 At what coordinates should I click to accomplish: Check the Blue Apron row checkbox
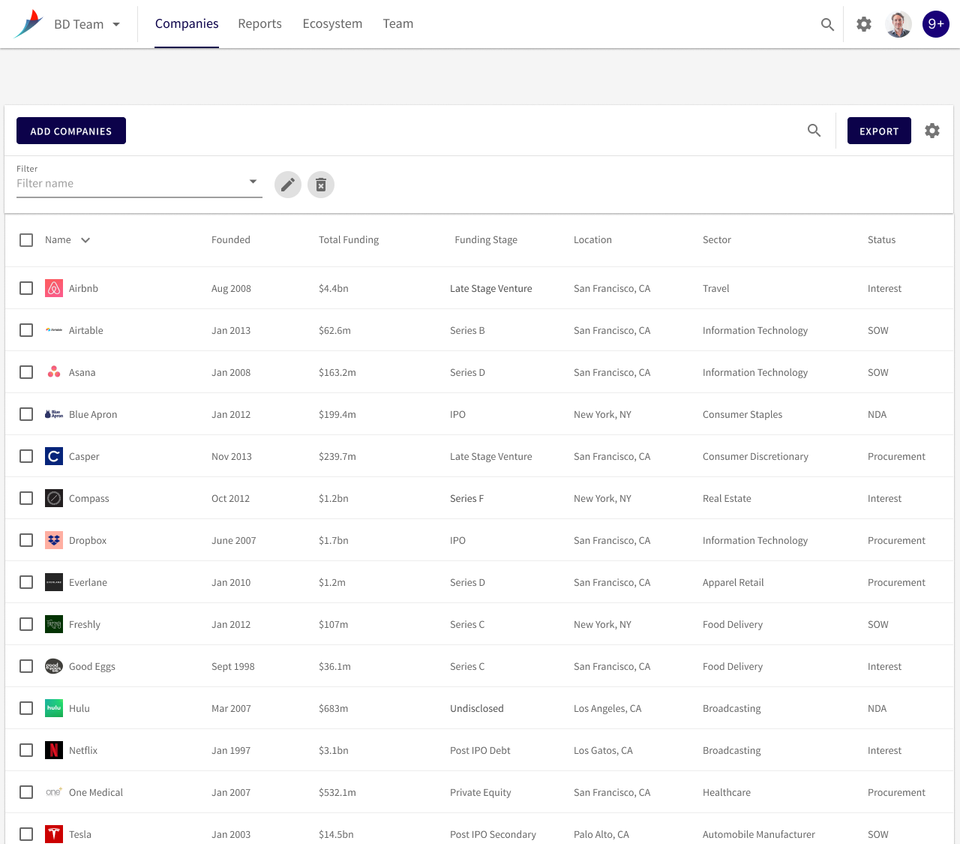[26, 414]
